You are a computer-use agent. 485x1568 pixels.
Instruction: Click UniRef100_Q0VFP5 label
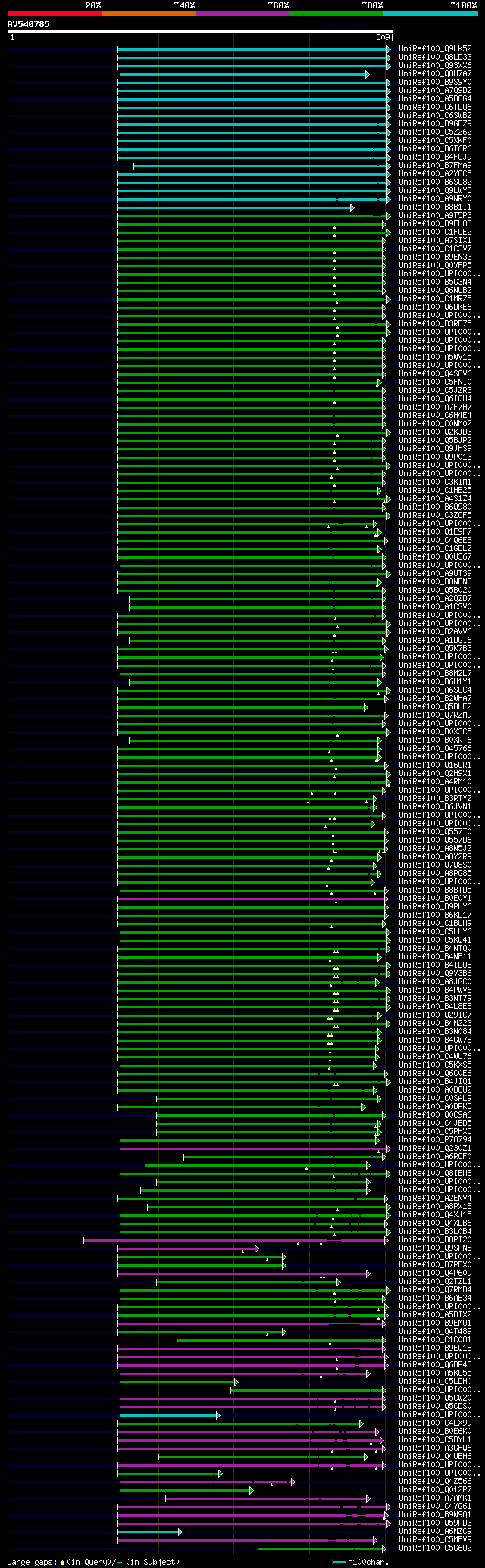[435, 265]
